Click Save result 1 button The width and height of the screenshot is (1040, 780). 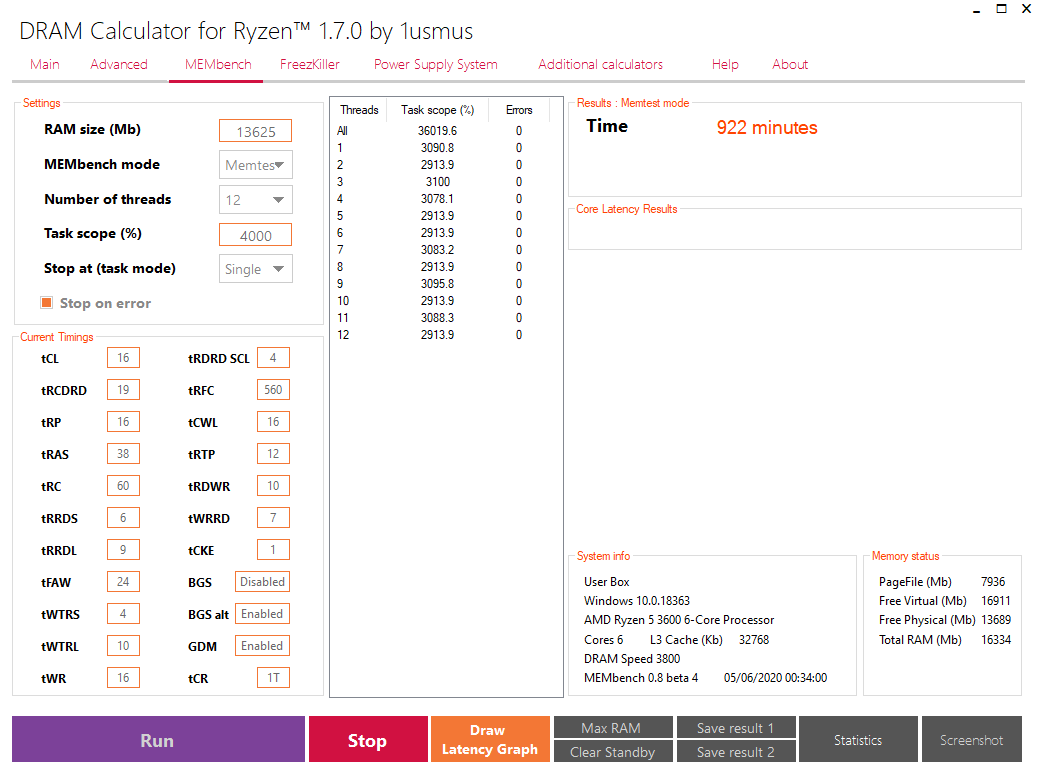pyautogui.click(x=736, y=727)
